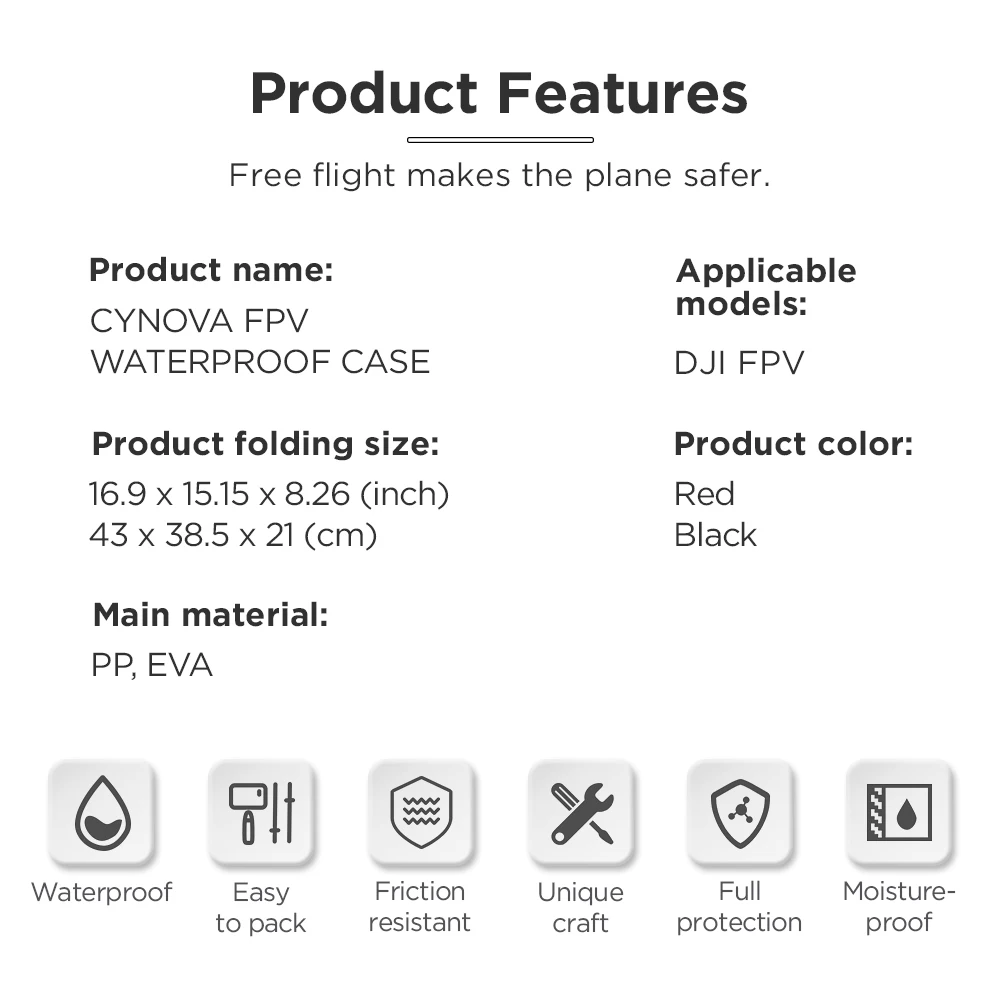Viewport: 1000px width, 1000px height.
Task: Choose the Black color option text
Action: (715, 535)
